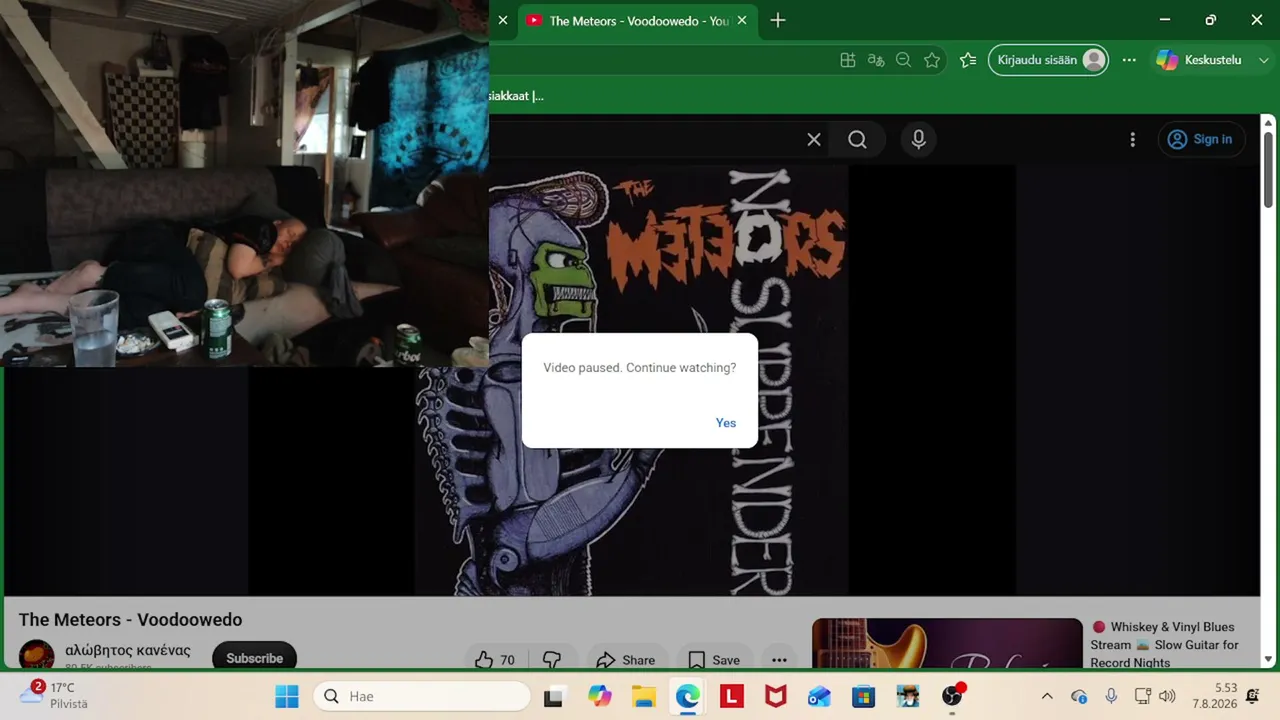Click the scrollbar down arrow
Viewport: 1280px width, 720px height.
tap(1268, 658)
